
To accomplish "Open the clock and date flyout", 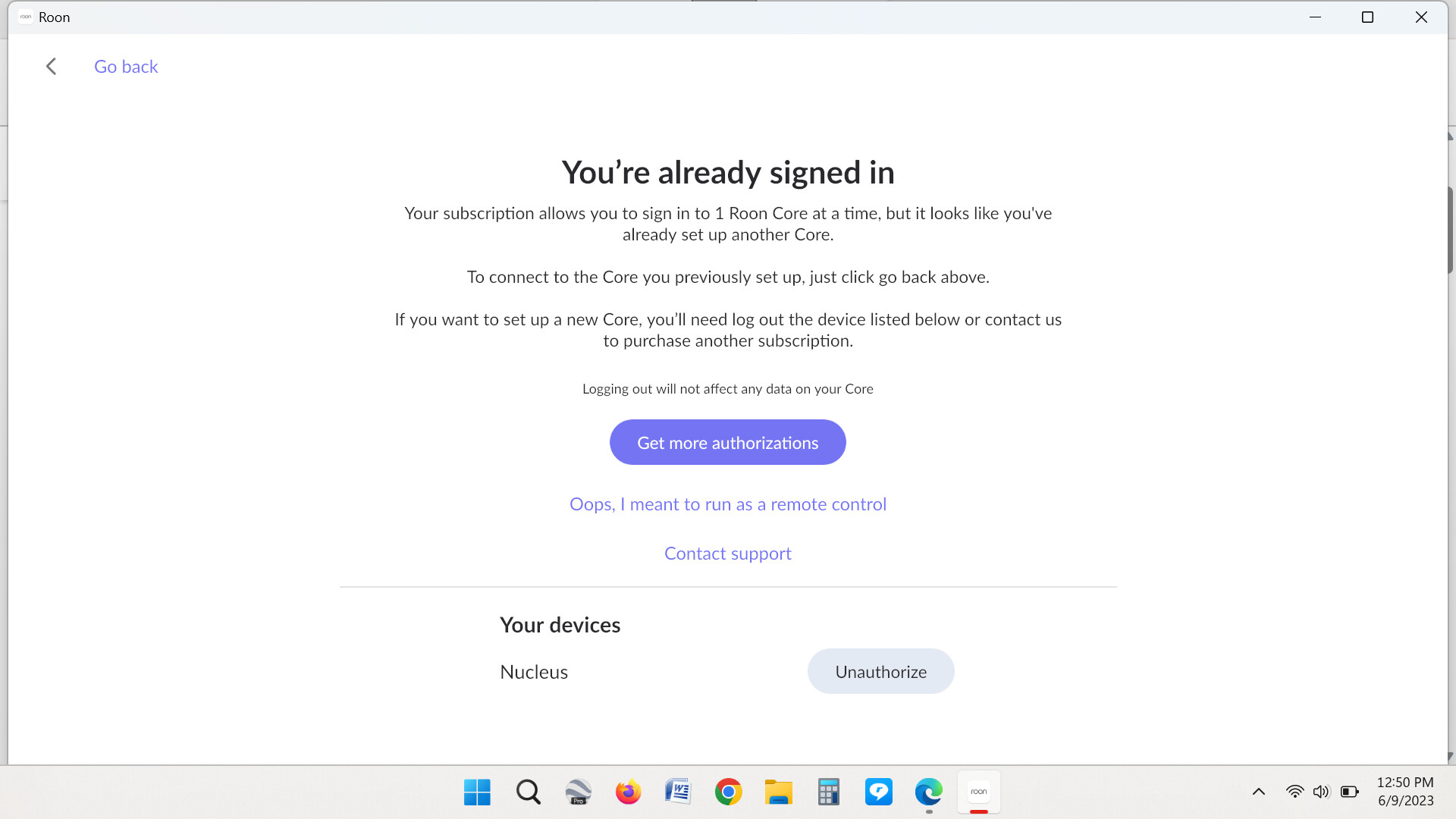I will [x=1405, y=792].
